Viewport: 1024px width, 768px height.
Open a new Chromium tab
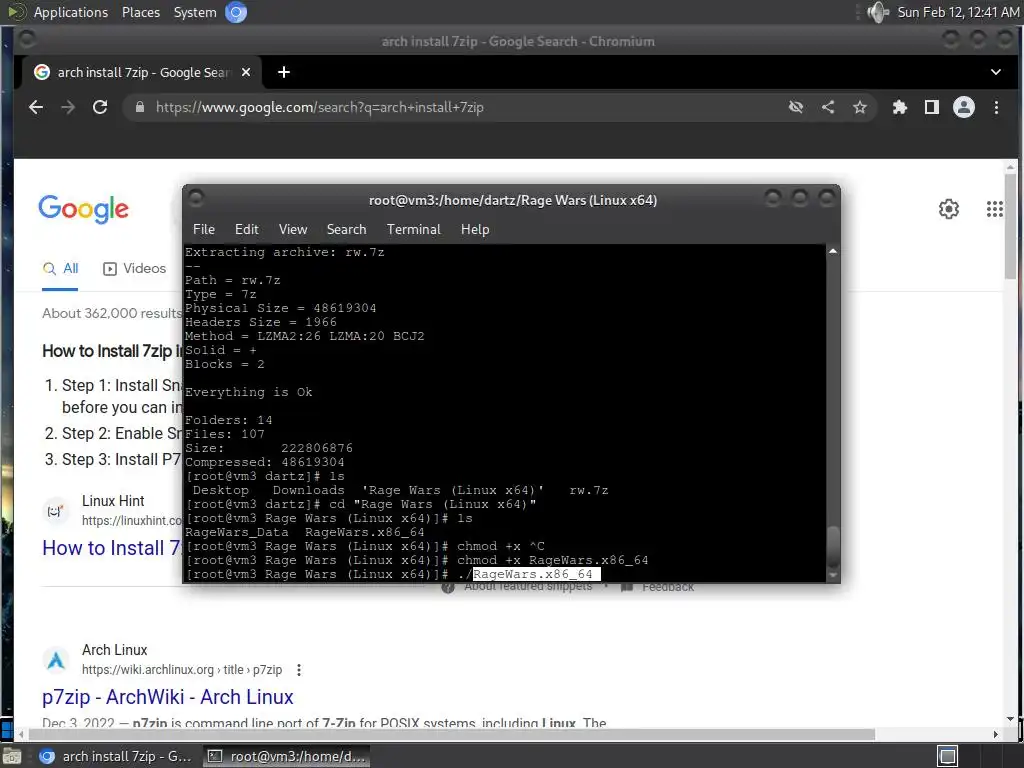[283, 72]
